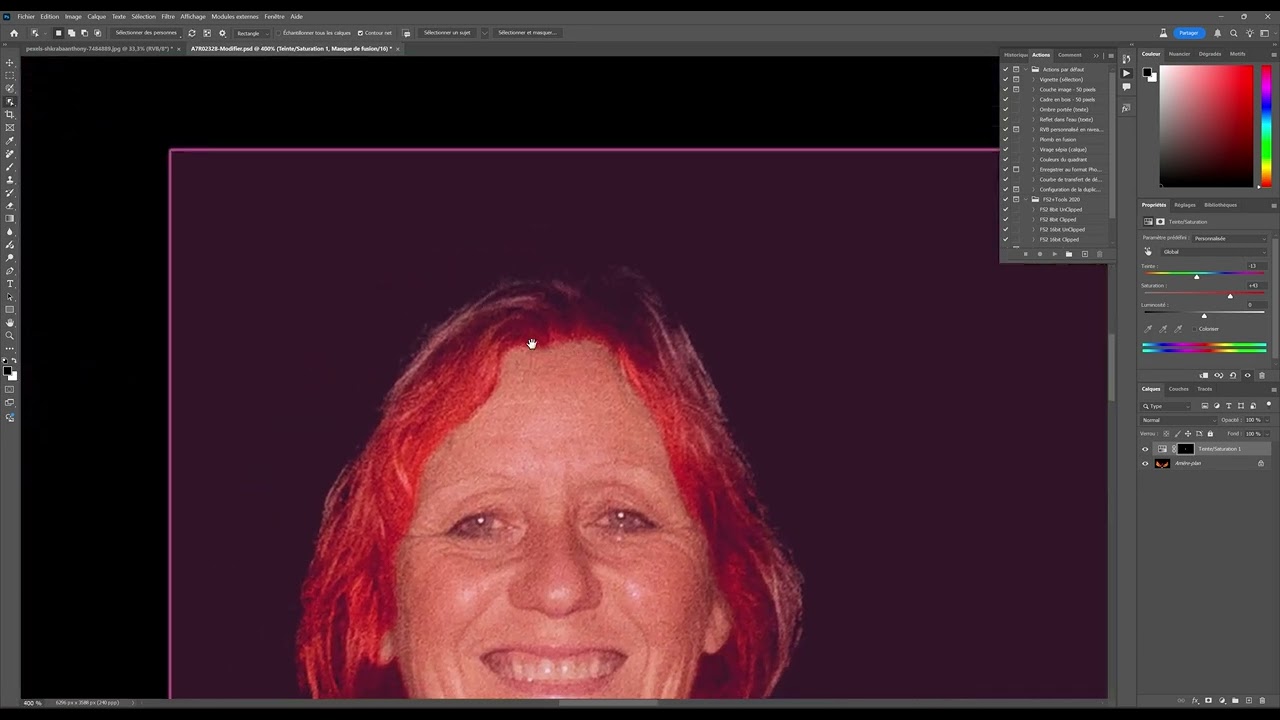Select the layer mask thumbnail of Teinte/Saturation 1
Image resolution: width=1280 pixels, height=720 pixels.
1186,449
